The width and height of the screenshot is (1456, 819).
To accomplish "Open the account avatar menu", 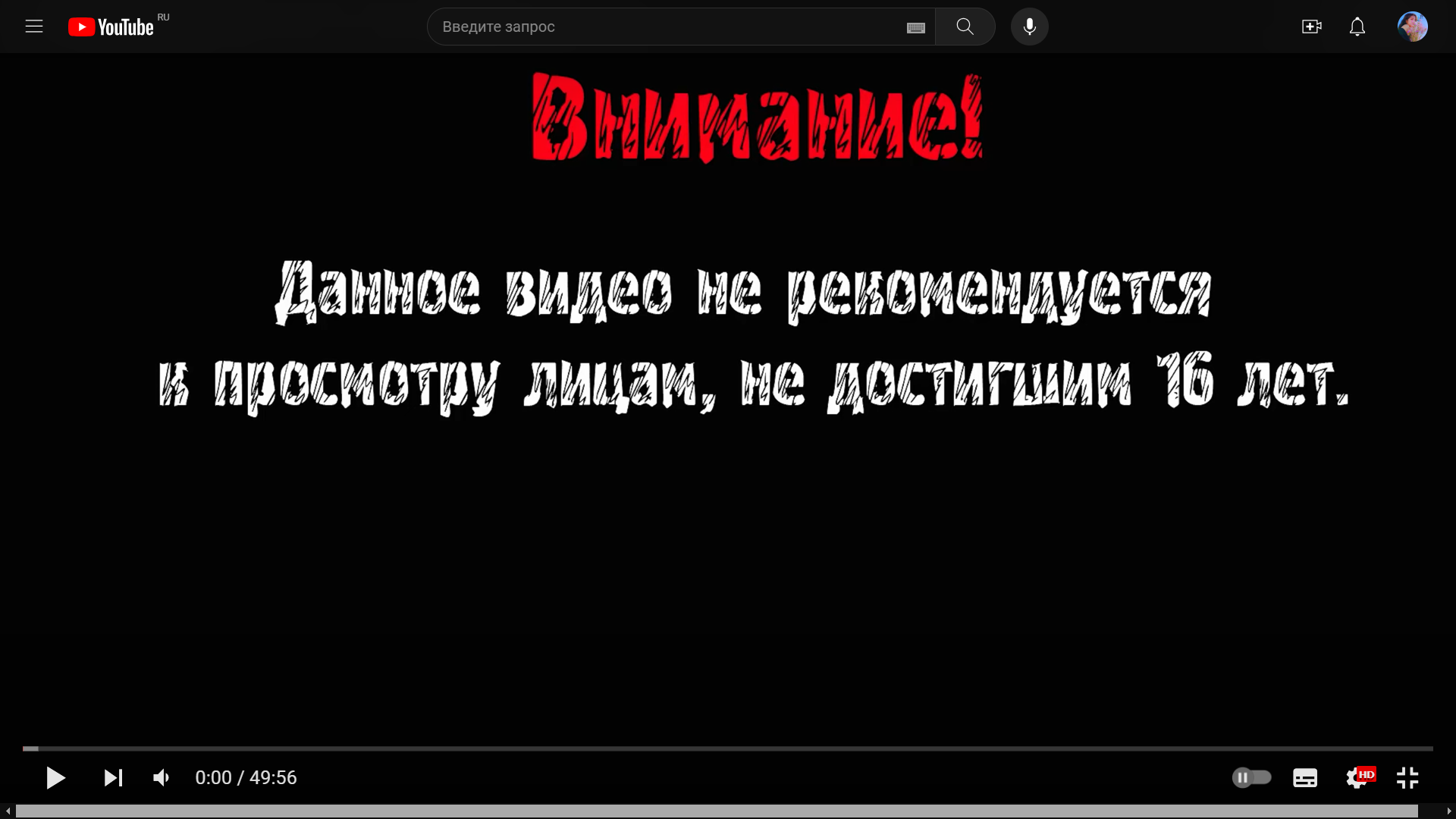I will (1412, 27).
